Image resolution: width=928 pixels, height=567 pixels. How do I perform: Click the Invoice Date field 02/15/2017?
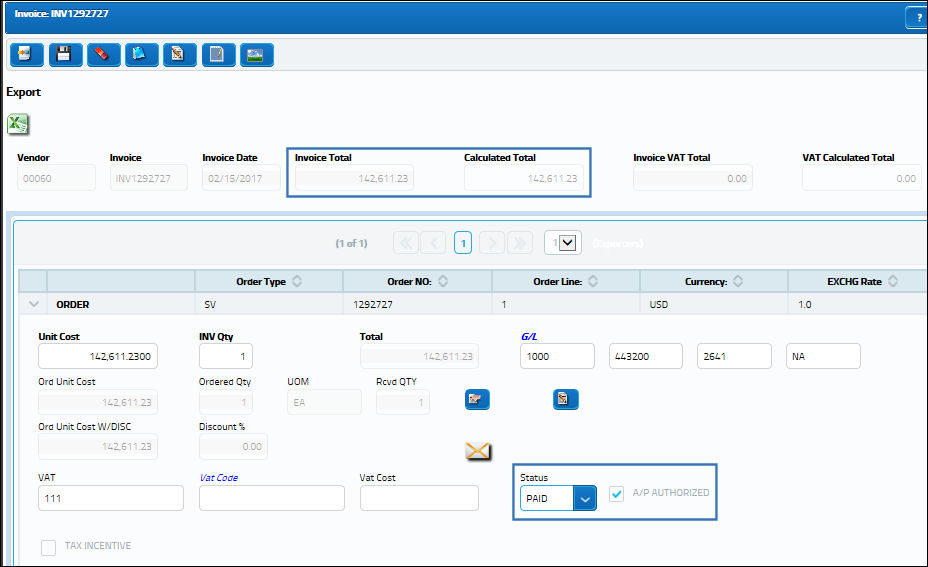pyautogui.click(x=241, y=178)
